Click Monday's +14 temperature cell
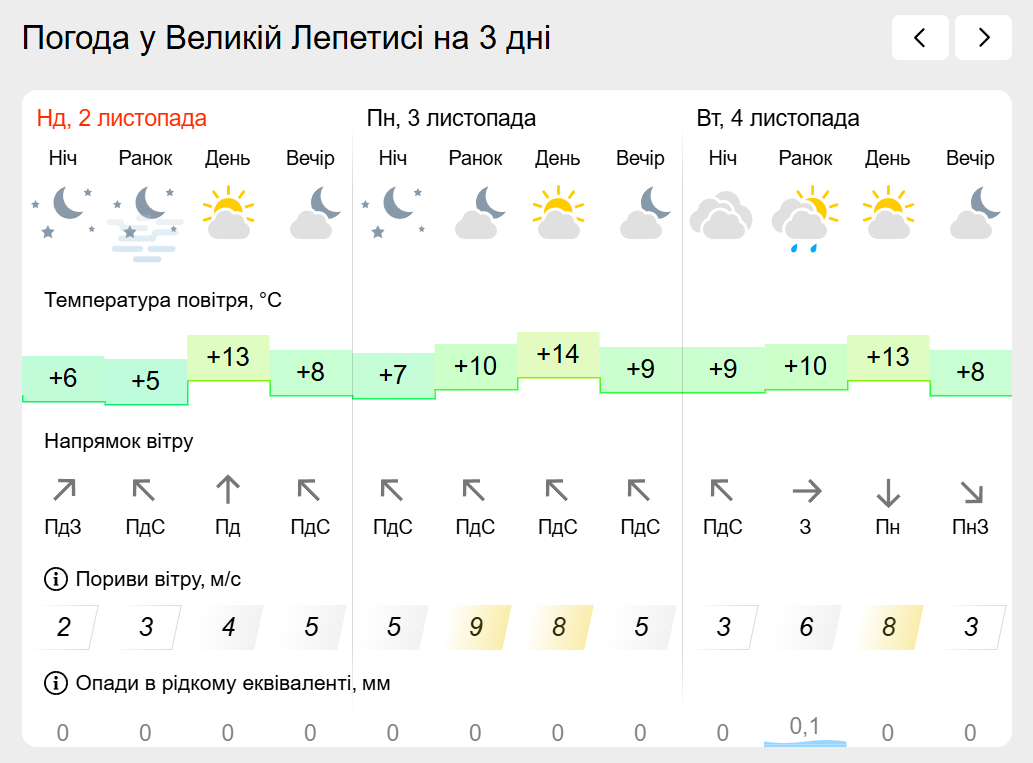Screen dimensions: 1033x763 click(558, 354)
